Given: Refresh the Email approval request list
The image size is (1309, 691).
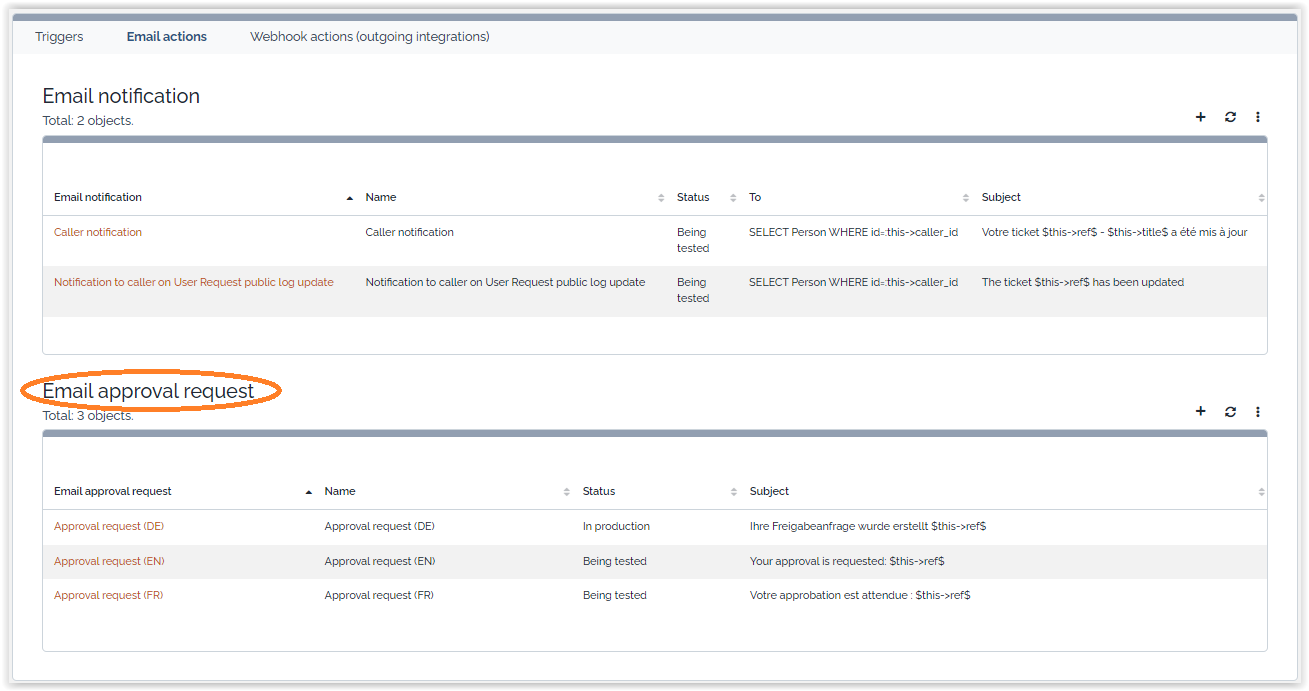Looking at the screenshot, I should tap(1230, 411).
